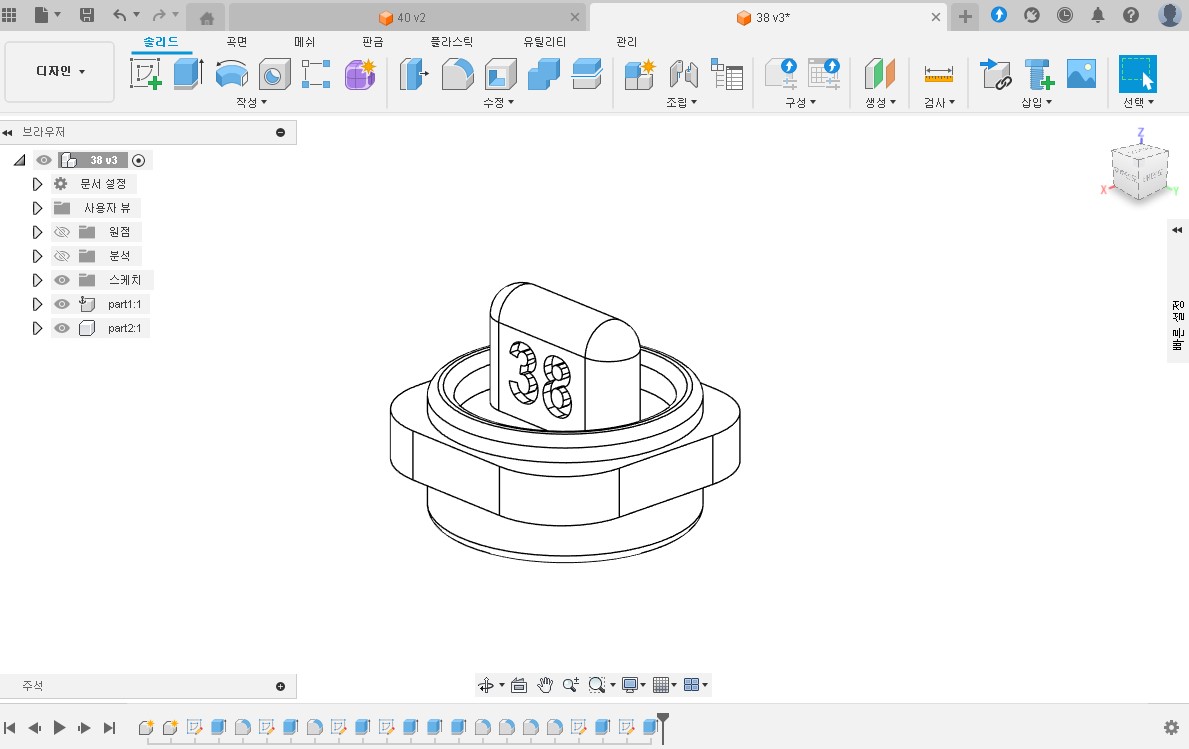Switch to the 판금 ribbon tab

click(x=372, y=42)
